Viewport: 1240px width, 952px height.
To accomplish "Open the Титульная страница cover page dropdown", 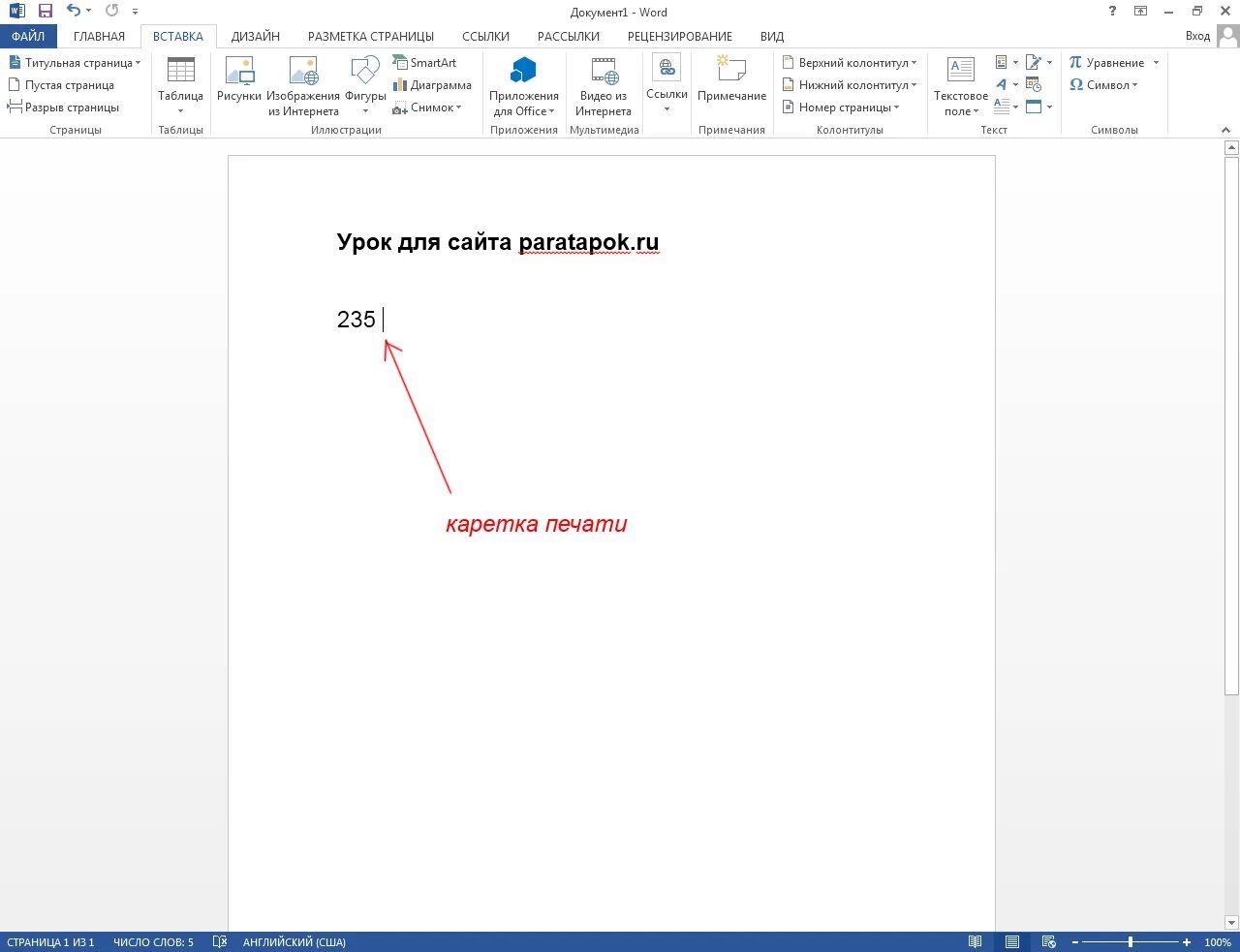I will coord(75,63).
